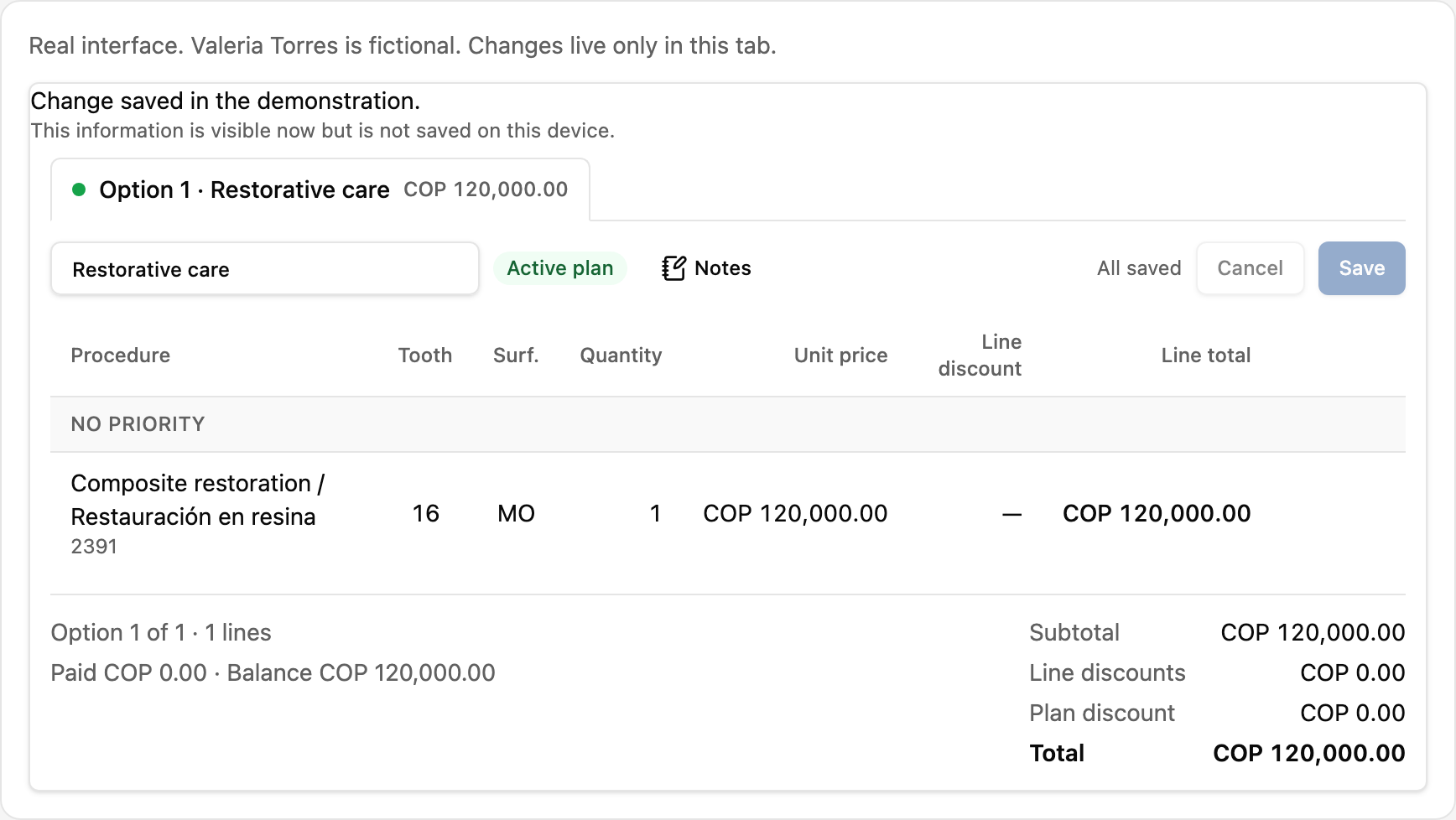The width and height of the screenshot is (1456, 820).
Task: Click the Subtotal label
Action: tap(1074, 632)
